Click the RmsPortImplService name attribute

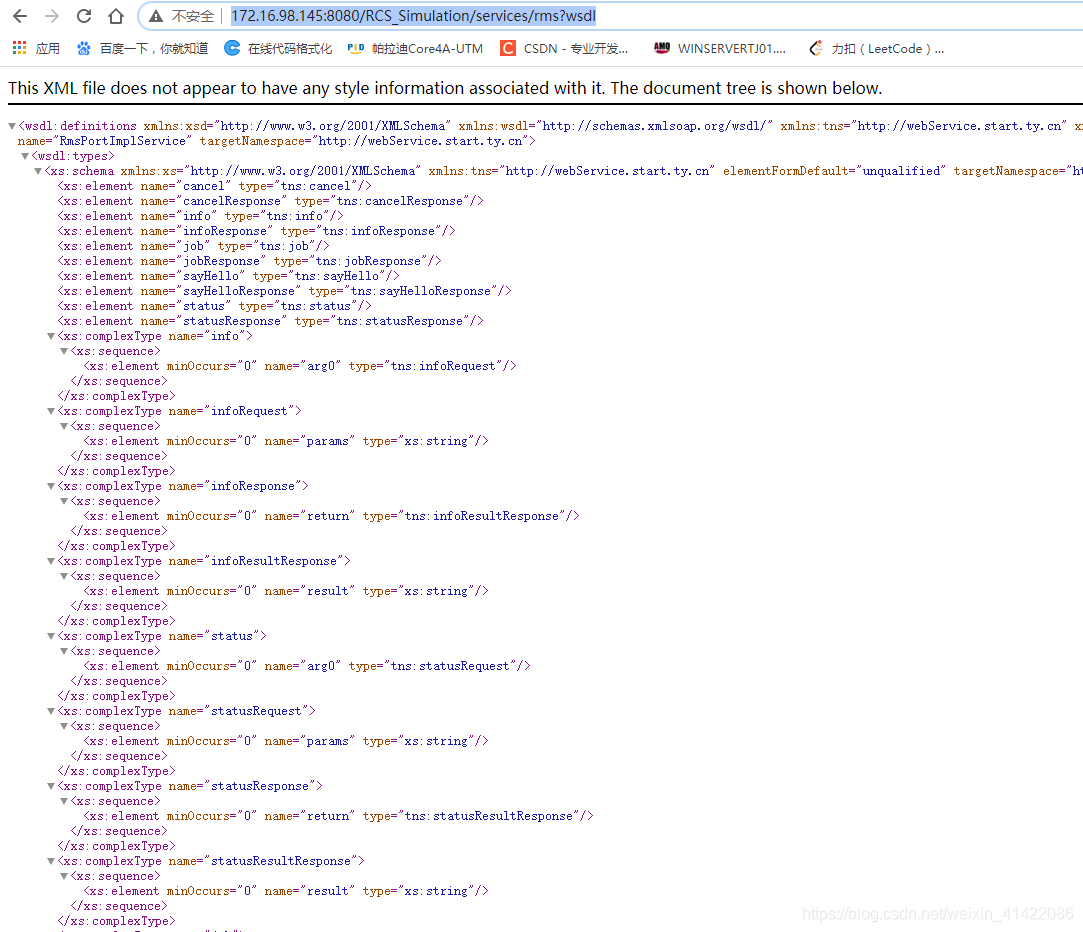[x=105, y=141]
